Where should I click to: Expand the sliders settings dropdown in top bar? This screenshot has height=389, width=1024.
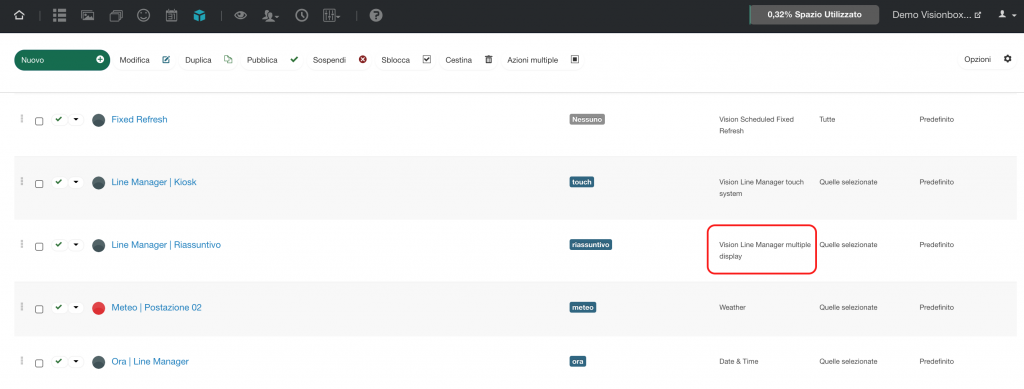pyautogui.click(x=332, y=16)
